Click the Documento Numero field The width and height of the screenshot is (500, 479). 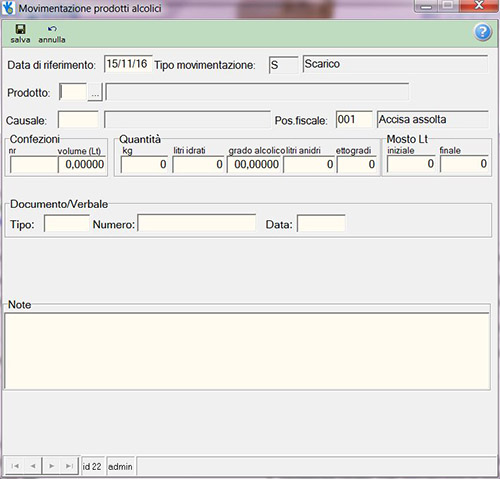(197, 223)
